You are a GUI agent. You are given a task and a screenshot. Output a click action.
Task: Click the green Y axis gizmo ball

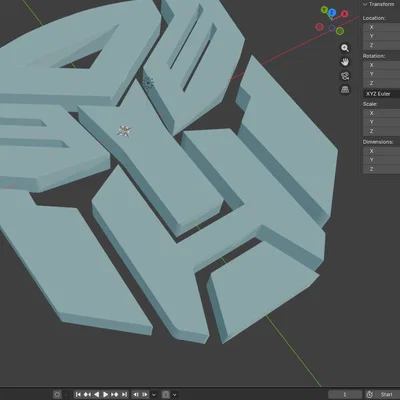point(324,10)
